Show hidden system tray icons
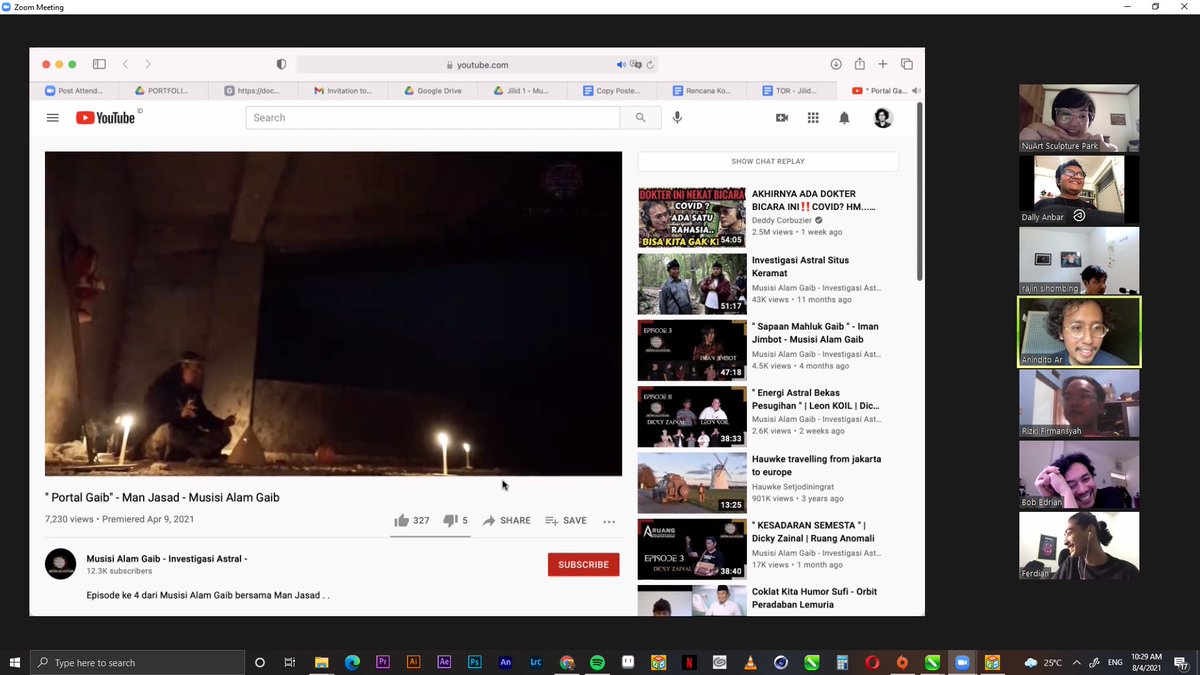 click(x=1077, y=662)
